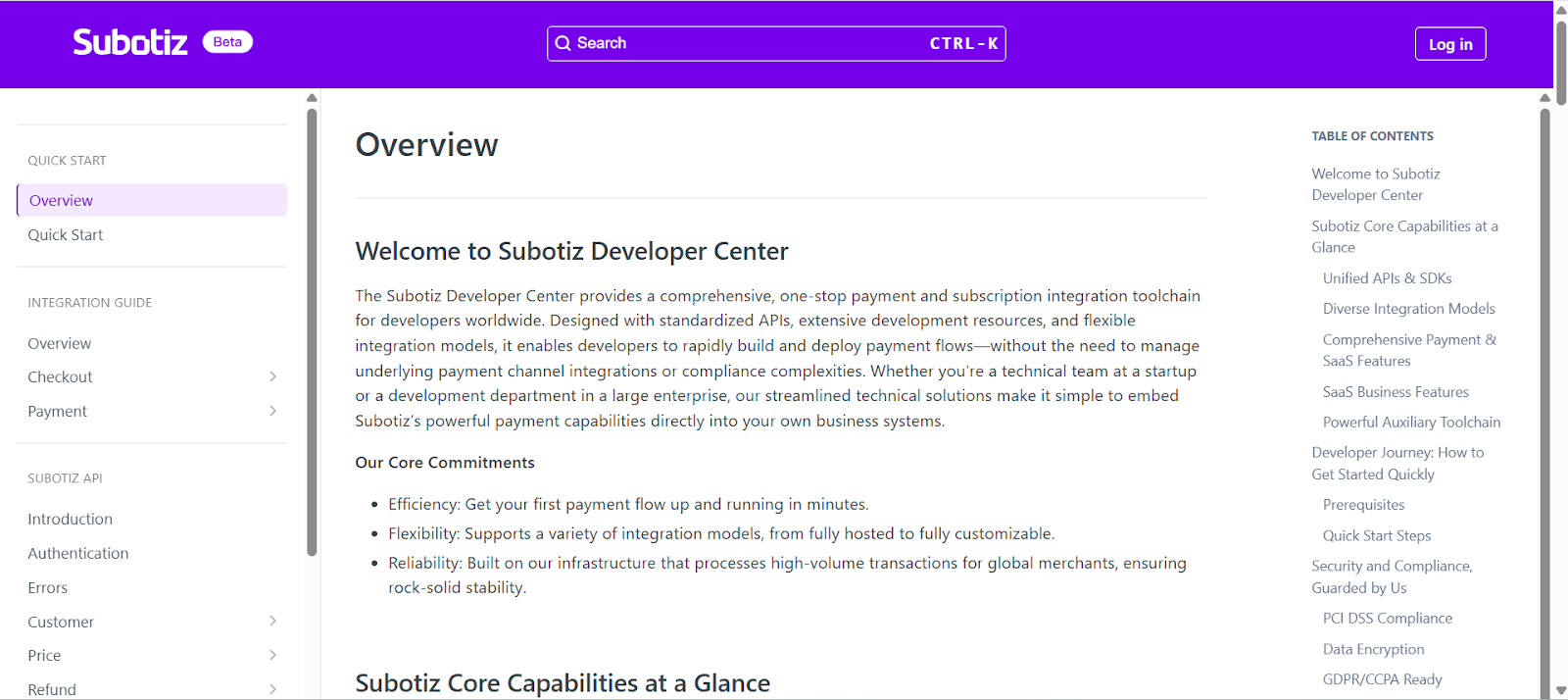This screenshot has width=1568, height=700.
Task: Expand the Checkout section chevron
Action: 272,376
